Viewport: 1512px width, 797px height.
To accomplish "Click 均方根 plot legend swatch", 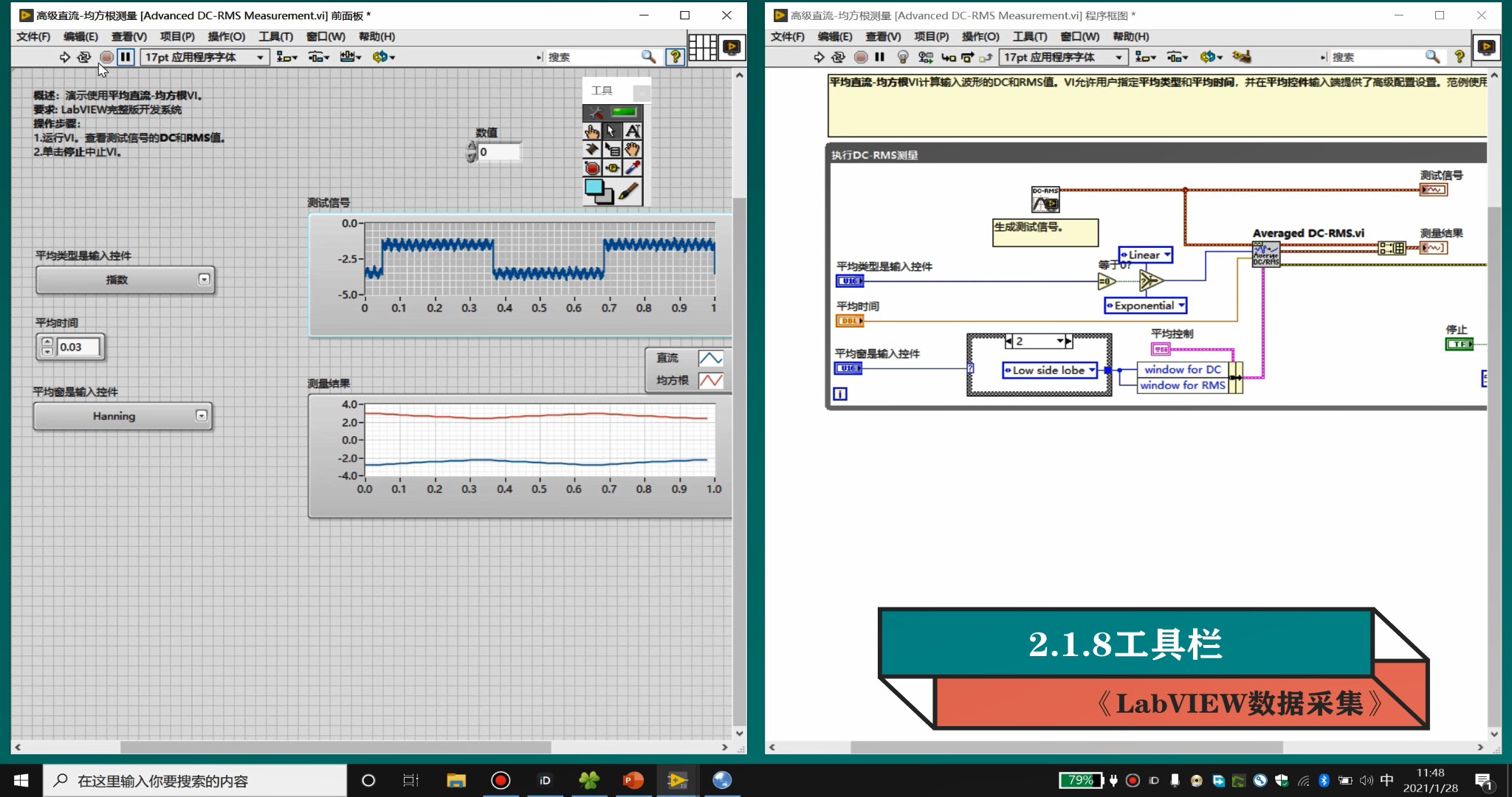I will (710, 381).
